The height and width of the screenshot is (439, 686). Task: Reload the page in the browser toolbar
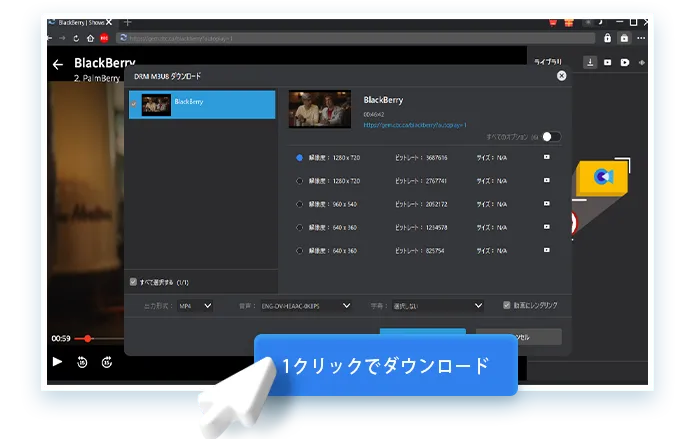pyautogui.click(x=76, y=39)
